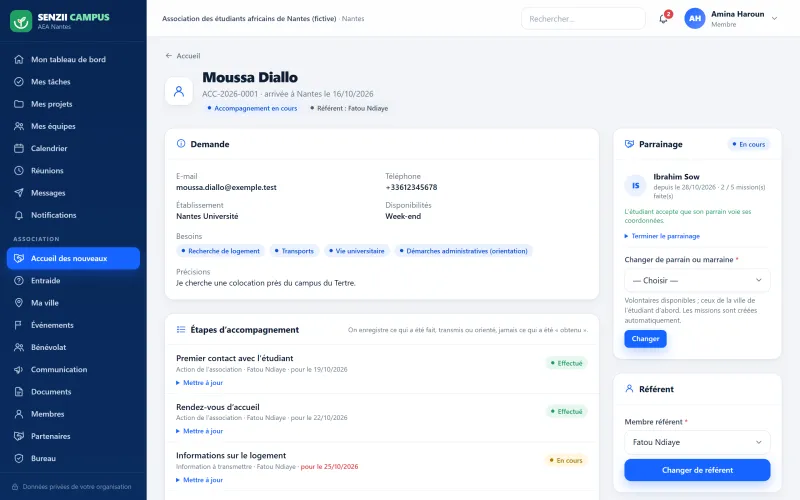Expand Terminer le parrainage disclosure
The height and width of the screenshot is (500, 800).
662,236
